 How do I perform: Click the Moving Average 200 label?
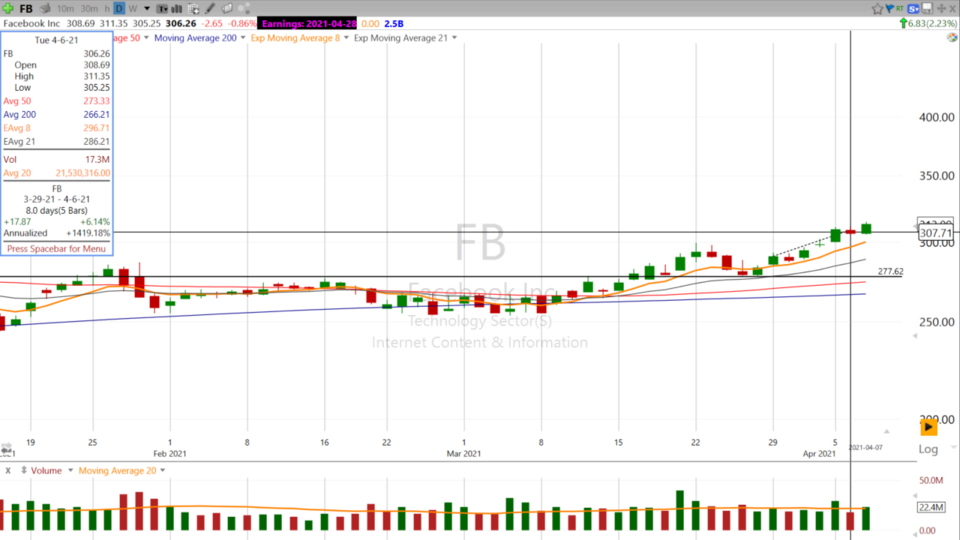(x=195, y=38)
